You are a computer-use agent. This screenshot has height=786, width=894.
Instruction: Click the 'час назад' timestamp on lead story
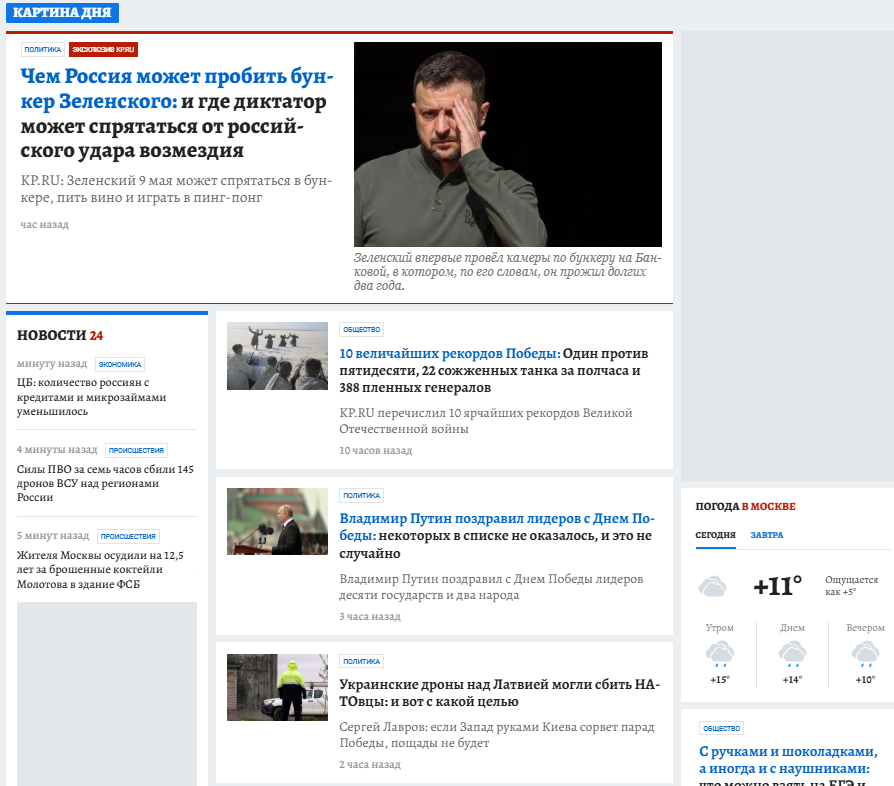44,225
